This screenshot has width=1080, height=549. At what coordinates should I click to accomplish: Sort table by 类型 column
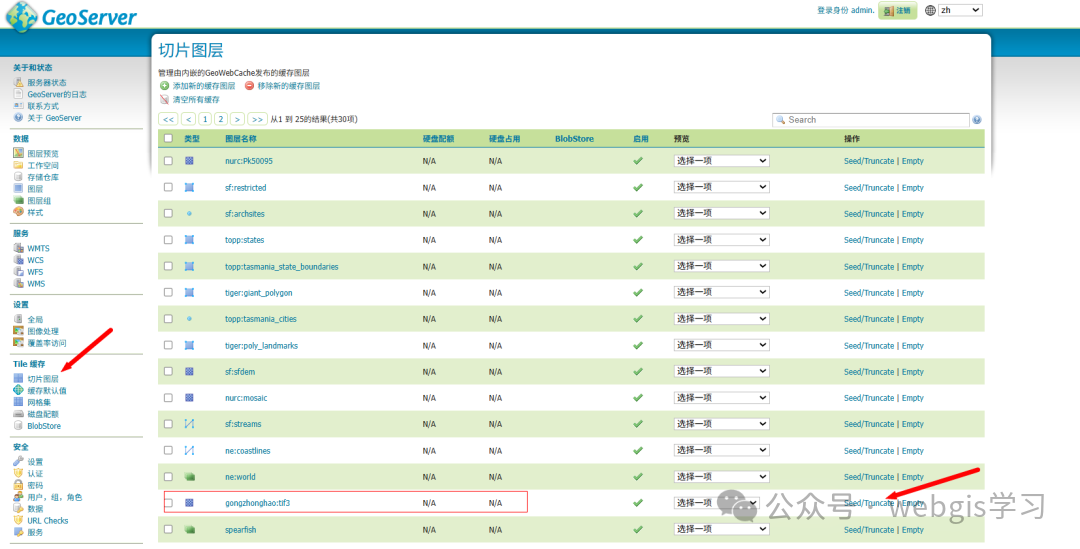tap(191, 138)
